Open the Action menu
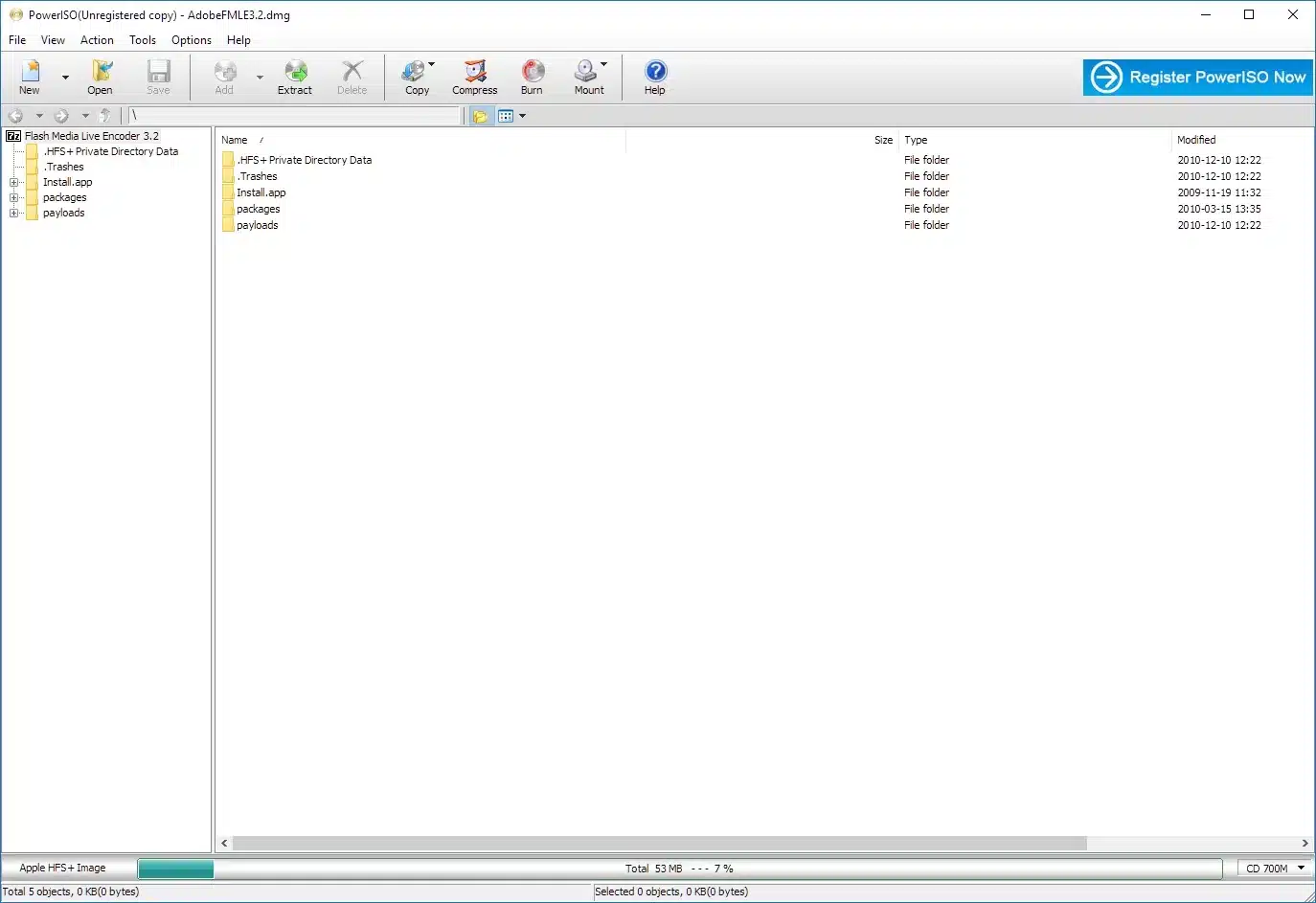1316x903 pixels. pos(97,40)
